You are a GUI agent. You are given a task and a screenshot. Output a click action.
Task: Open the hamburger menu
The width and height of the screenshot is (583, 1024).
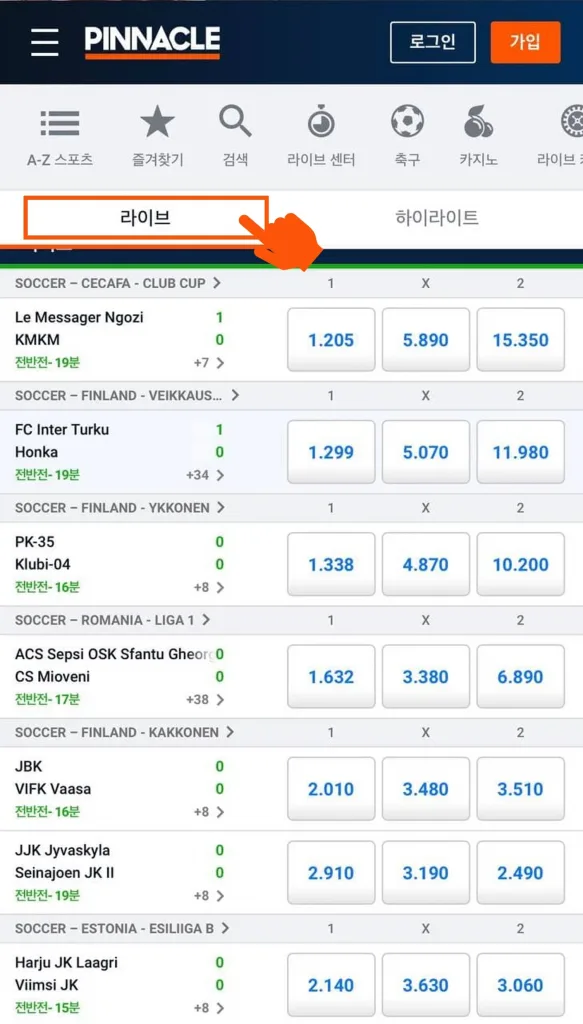coord(44,42)
